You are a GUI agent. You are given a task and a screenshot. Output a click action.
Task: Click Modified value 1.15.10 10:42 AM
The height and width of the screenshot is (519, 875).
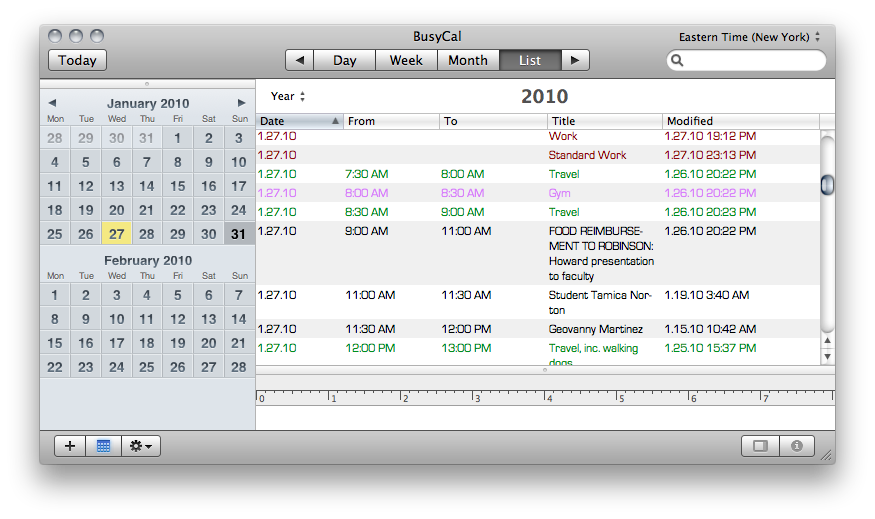coord(710,329)
